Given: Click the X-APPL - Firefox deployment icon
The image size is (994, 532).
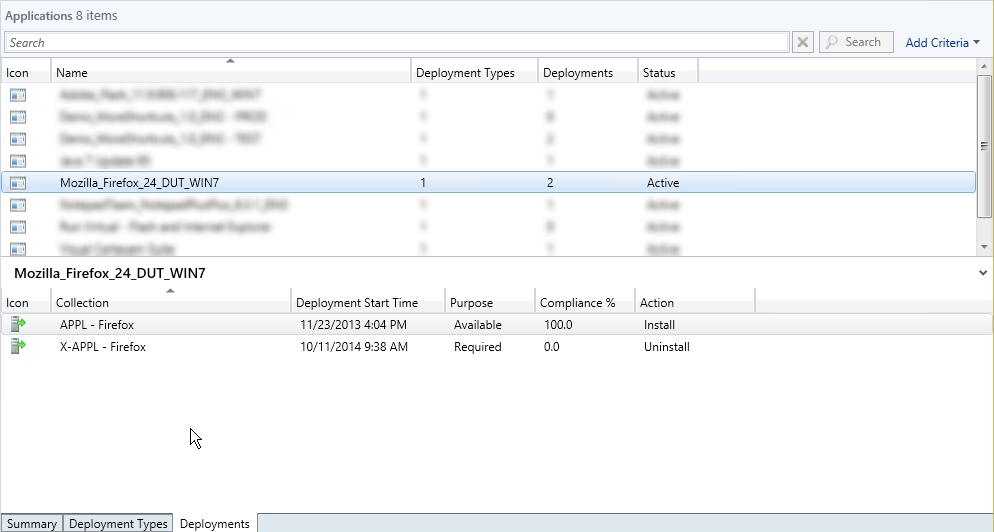Looking at the screenshot, I should click(x=18, y=346).
